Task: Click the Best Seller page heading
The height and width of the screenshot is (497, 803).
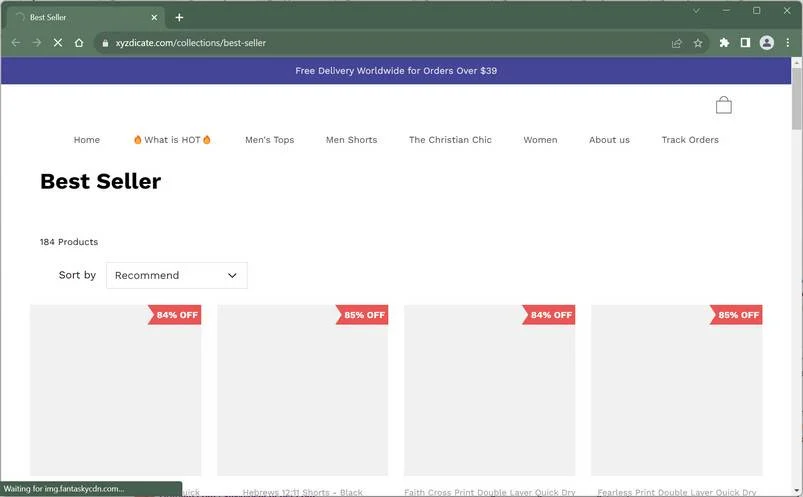Action: tap(100, 181)
